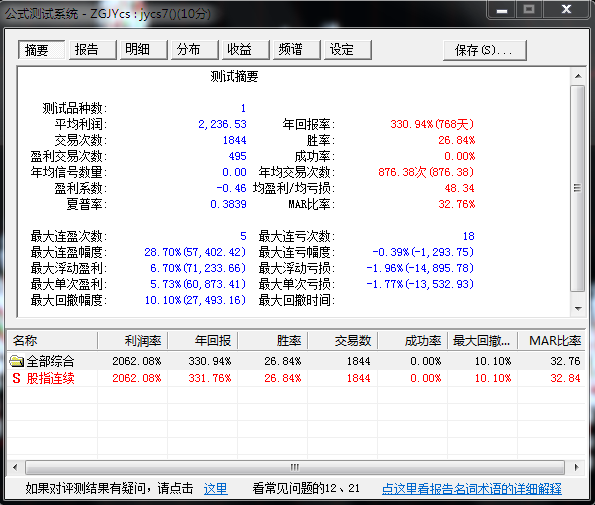Click the -1.77%(-13,532.93) max single loss value
The image size is (595, 505).
coord(420,284)
